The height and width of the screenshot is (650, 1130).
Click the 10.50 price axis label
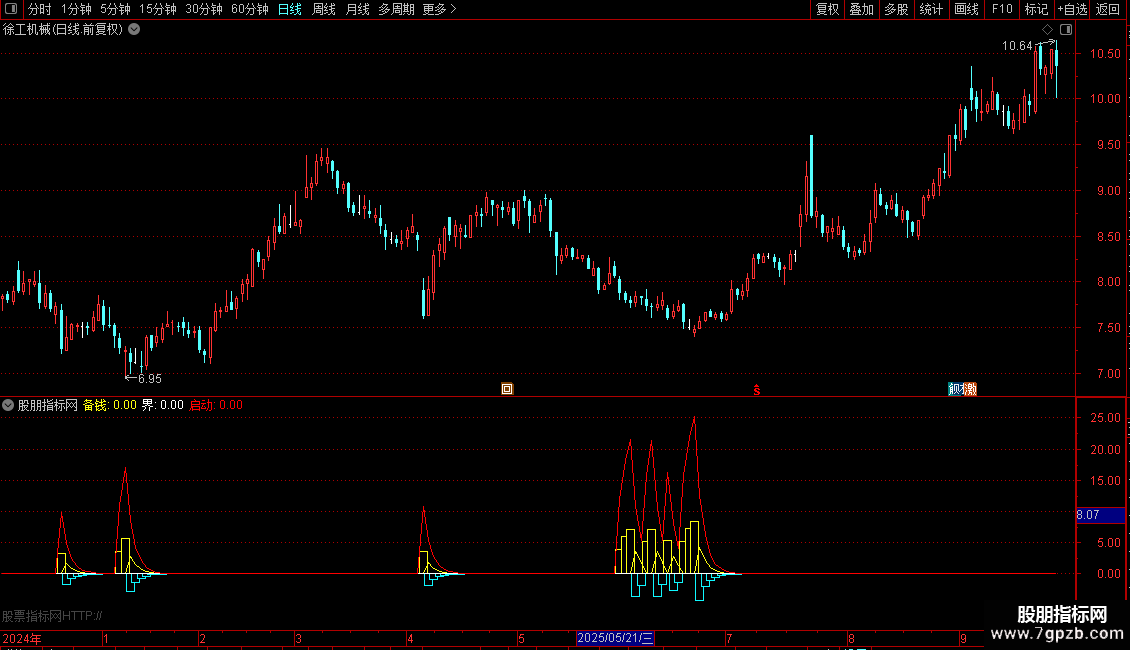[x=1105, y=53]
